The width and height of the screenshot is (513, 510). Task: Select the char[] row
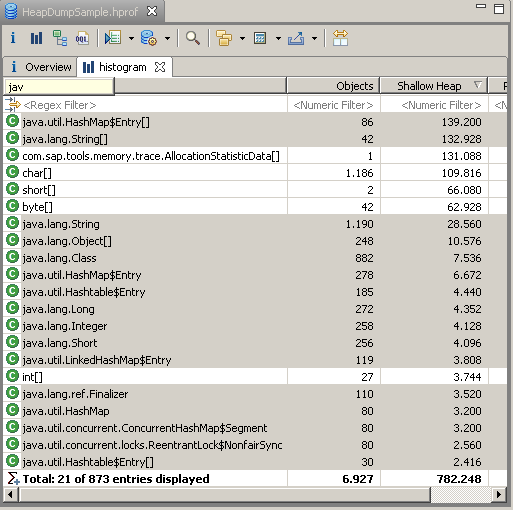click(x=255, y=173)
